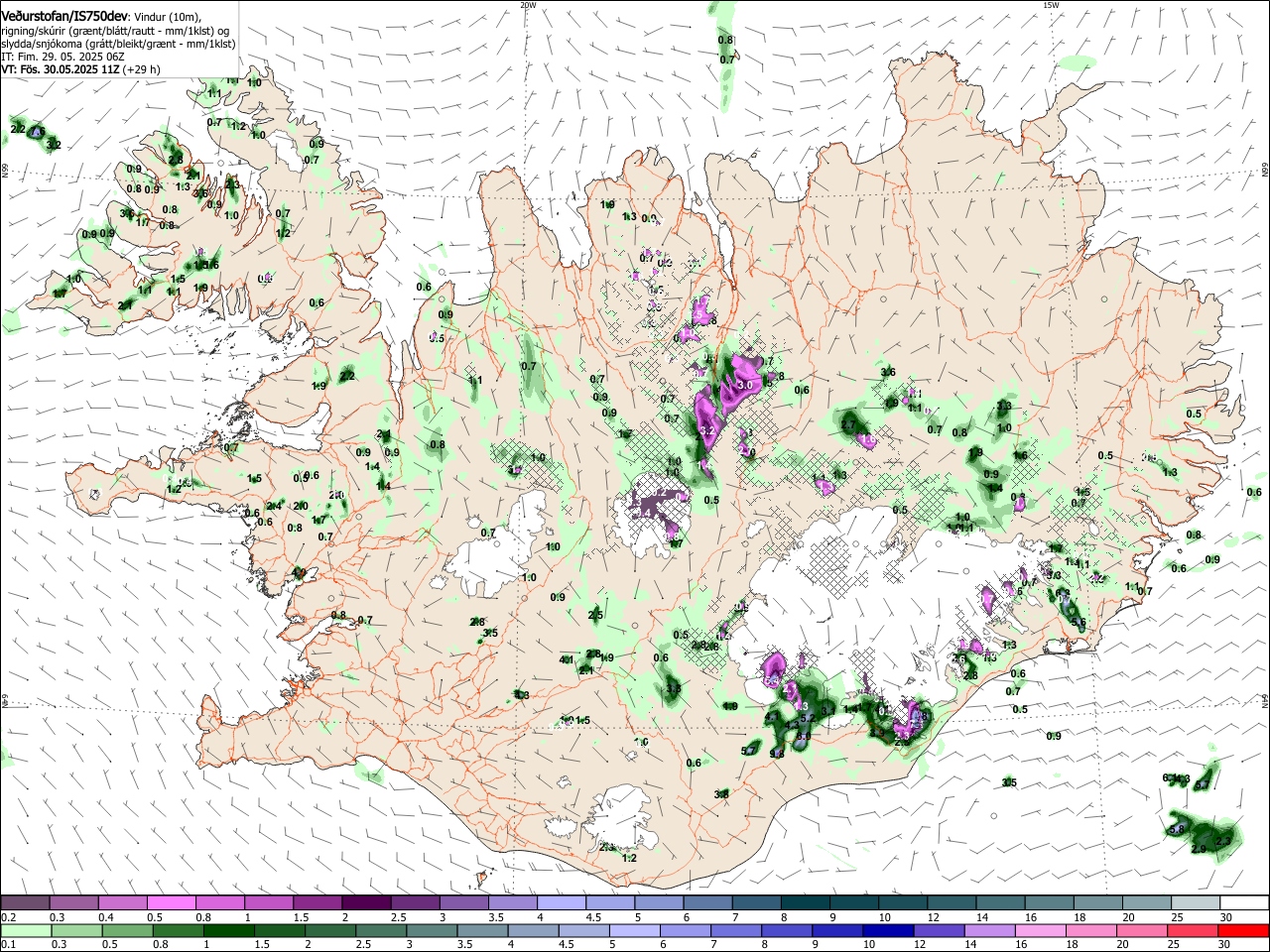
Task: Click purple-row swatch between 1 and 1.5
Action: point(268,903)
